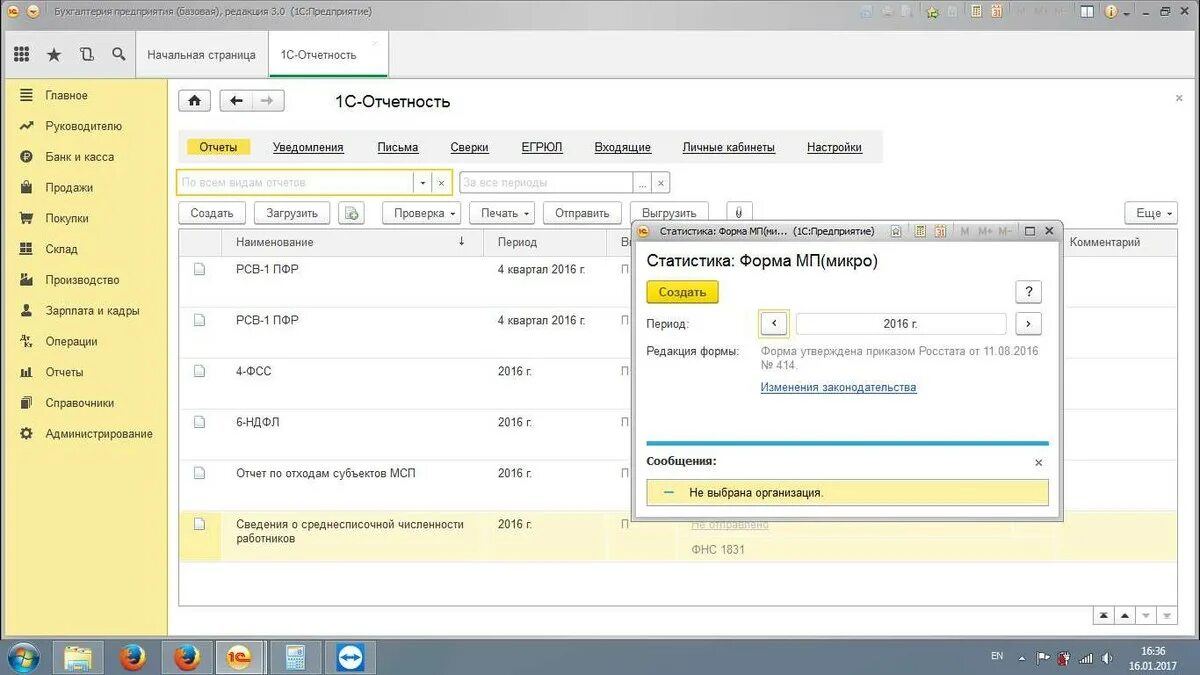Click add to favorites icon in main title bar

pyautogui.click(x=932, y=12)
